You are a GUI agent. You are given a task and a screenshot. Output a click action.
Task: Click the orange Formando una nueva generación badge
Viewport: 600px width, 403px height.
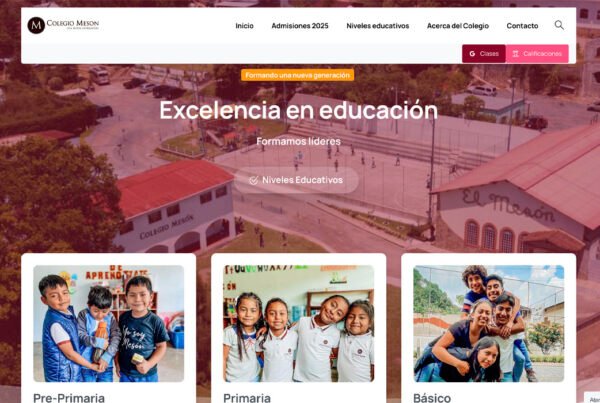point(297,75)
